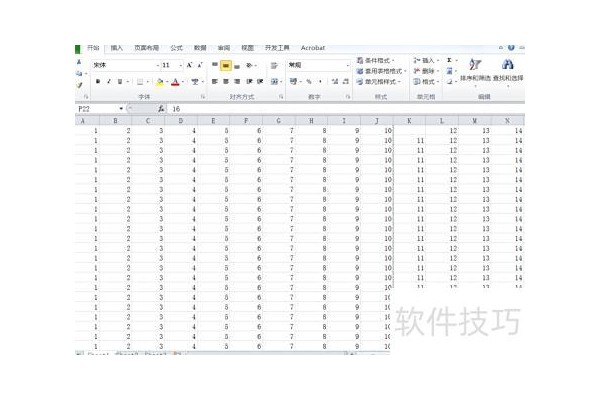Image resolution: width=600 pixels, height=400 pixels.
Task: Expand the Name Box dropdown arrow
Action: (121, 109)
